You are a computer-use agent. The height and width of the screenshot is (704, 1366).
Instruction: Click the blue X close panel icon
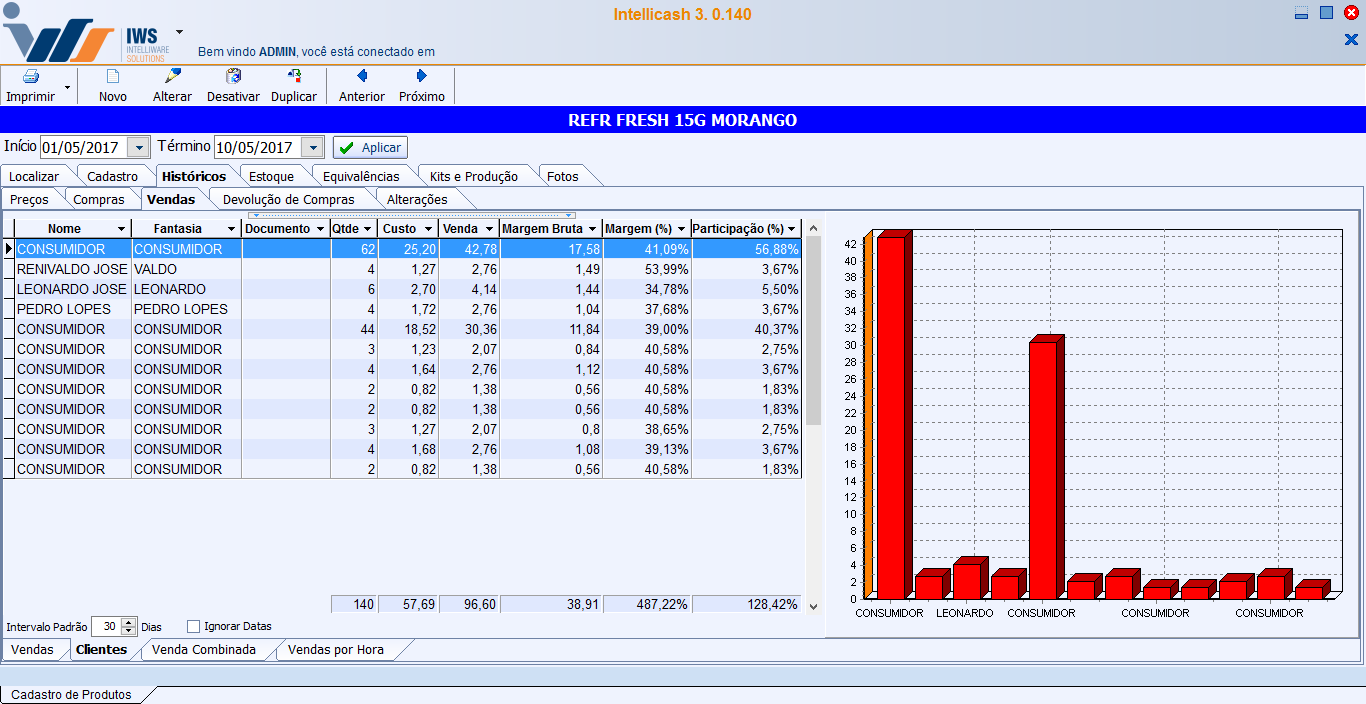coord(1351,39)
